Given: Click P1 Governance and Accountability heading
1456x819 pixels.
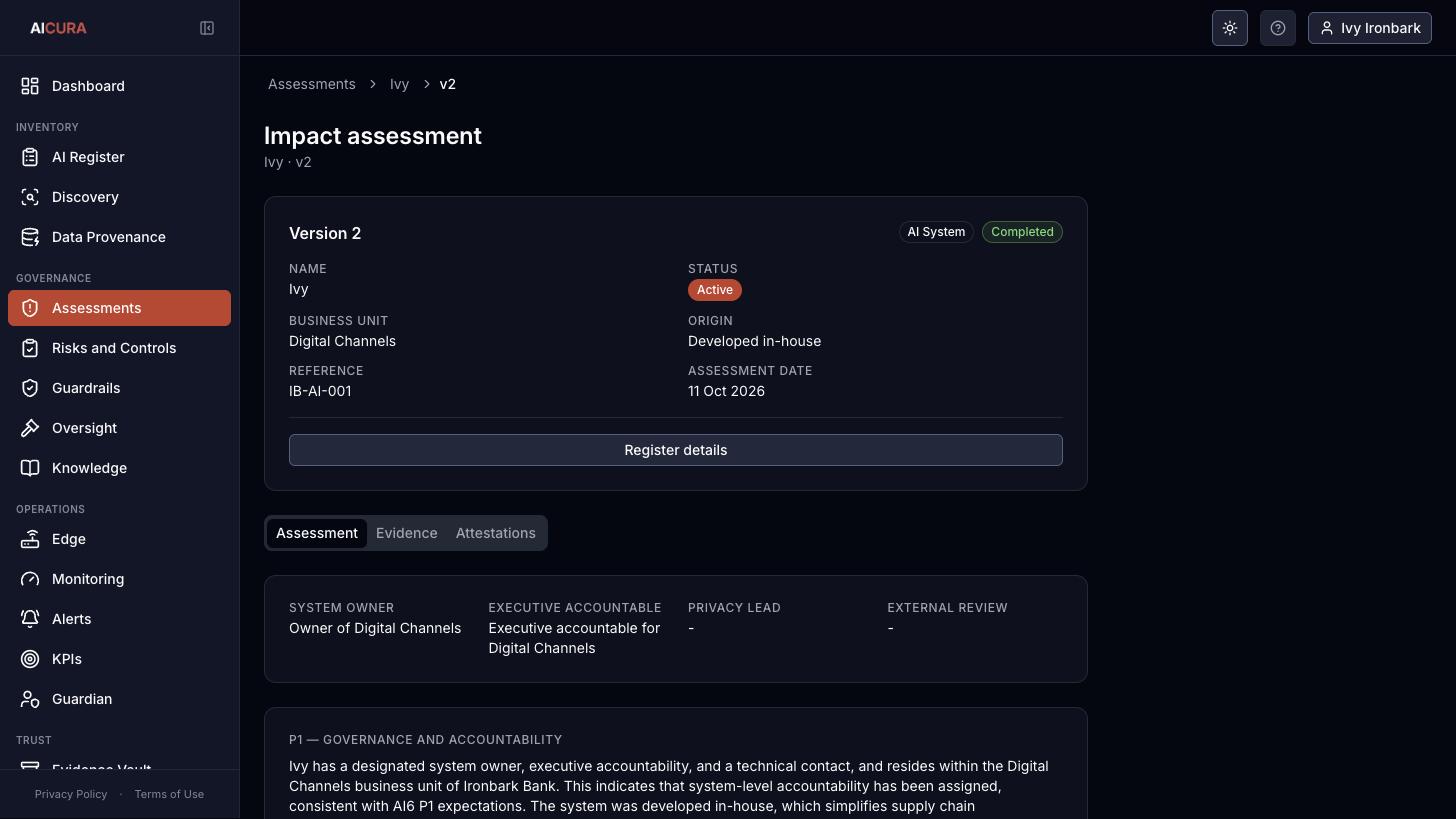Looking at the screenshot, I should (x=425, y=740).
